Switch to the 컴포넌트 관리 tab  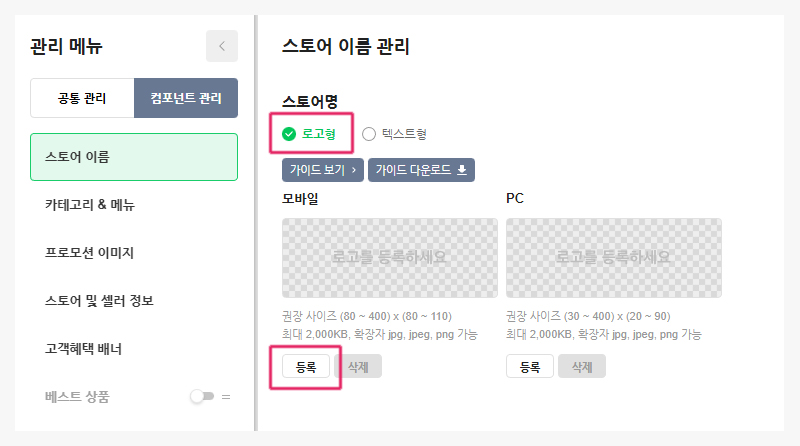pyautogui.click(x=186, y=98)
